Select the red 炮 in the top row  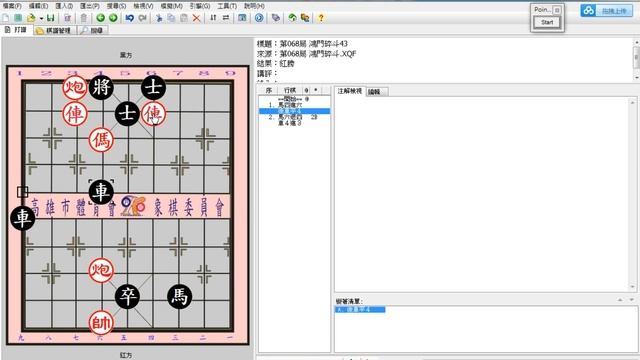coord(75,87)
